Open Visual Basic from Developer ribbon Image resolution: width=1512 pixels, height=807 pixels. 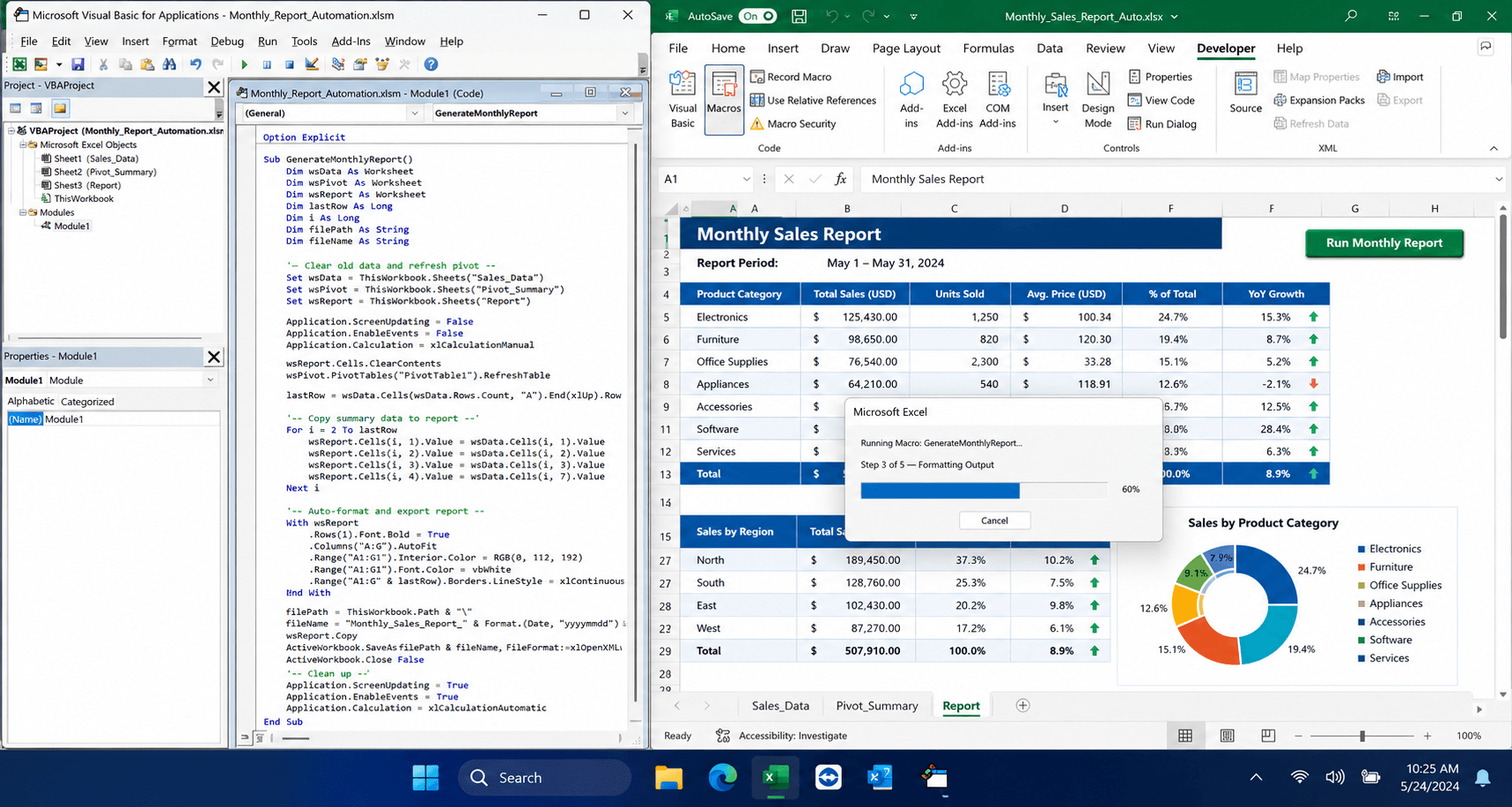[x=682, y=100]
